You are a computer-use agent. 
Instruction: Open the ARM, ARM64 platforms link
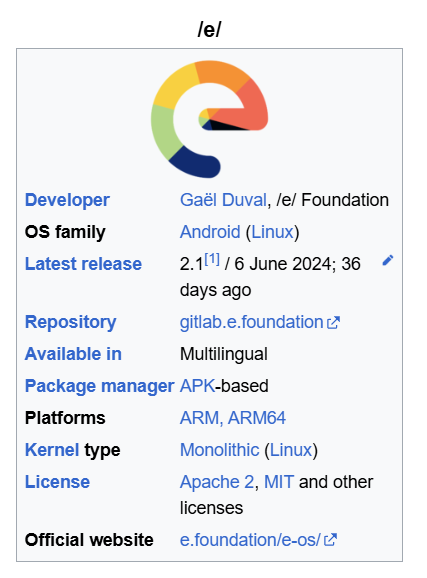click(x=233, y=418)
